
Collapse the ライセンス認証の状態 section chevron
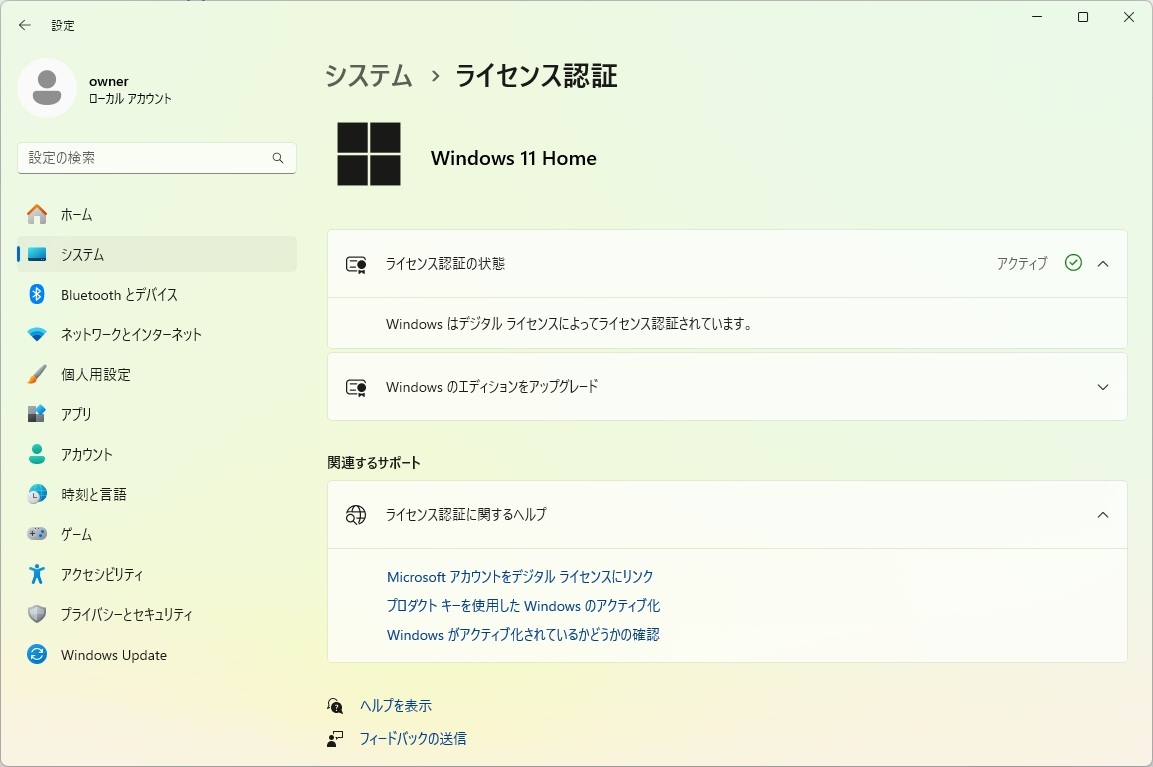(1102, 263)
